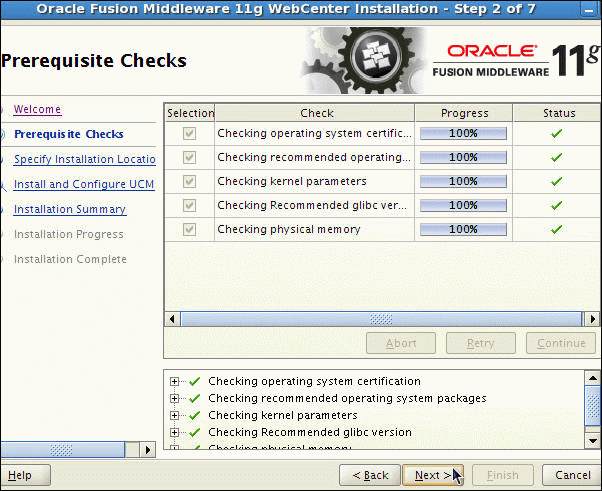
Task: Expand Checking kernel parameters tree node
Action: [x=174, y=415]
